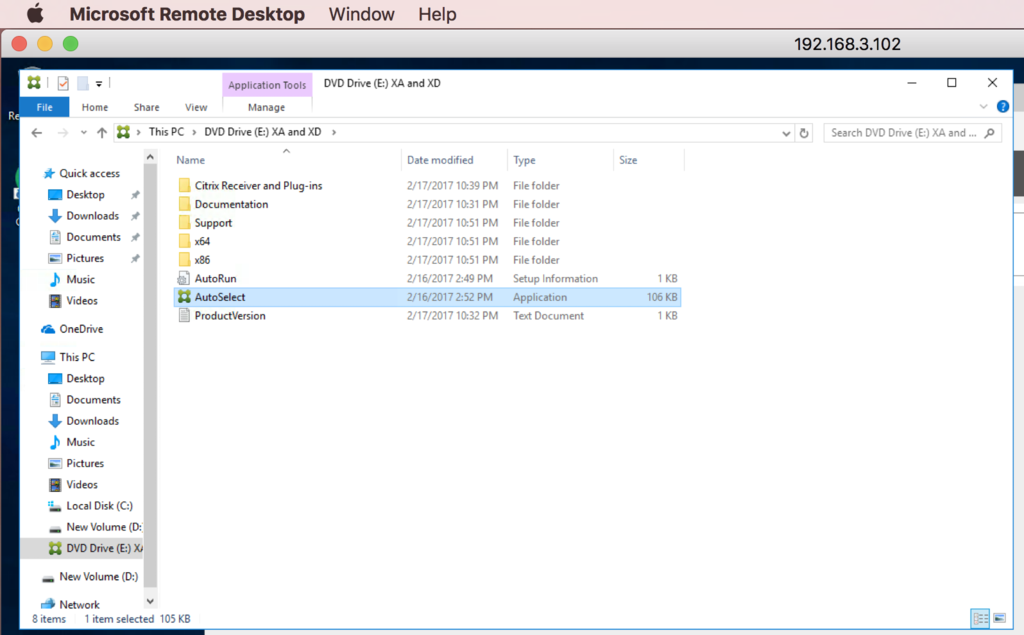Open Desktop under Quick access

pyautogui.click(x=85, y=195)
